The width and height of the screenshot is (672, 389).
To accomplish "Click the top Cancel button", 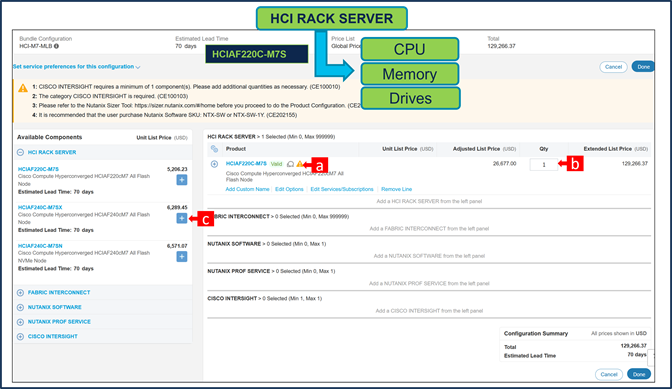I will tap(613, 67).
